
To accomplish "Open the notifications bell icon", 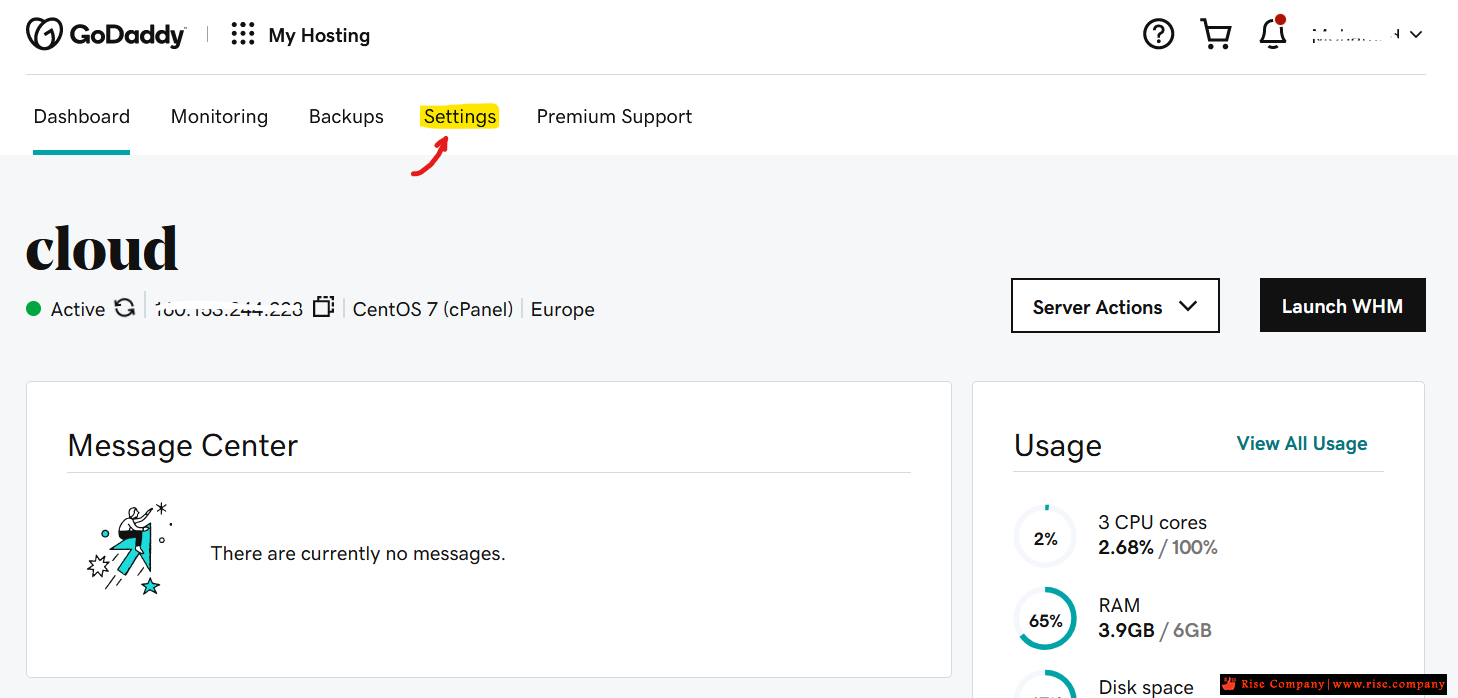I will coord(1272,33).
